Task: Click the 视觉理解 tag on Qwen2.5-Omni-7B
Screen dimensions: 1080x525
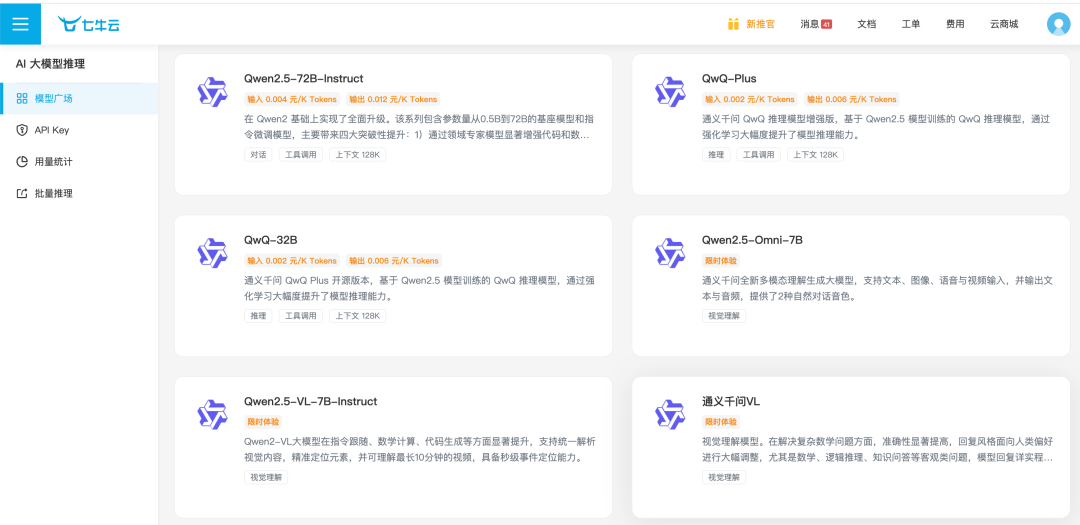Action: [724, 316]
